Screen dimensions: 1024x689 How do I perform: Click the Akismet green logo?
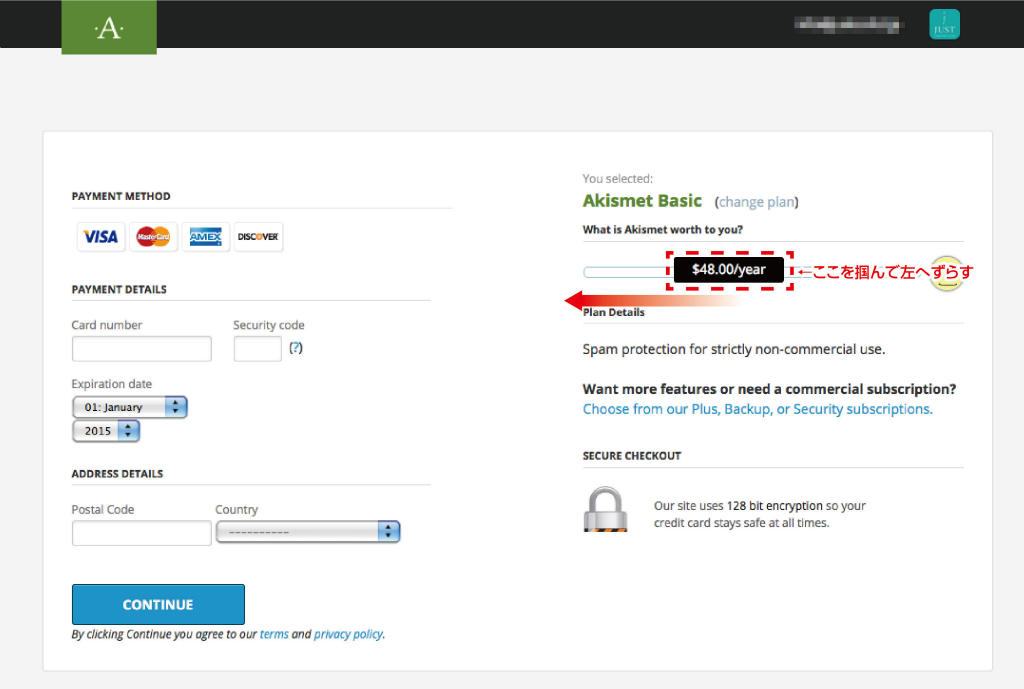coord(109,27)
